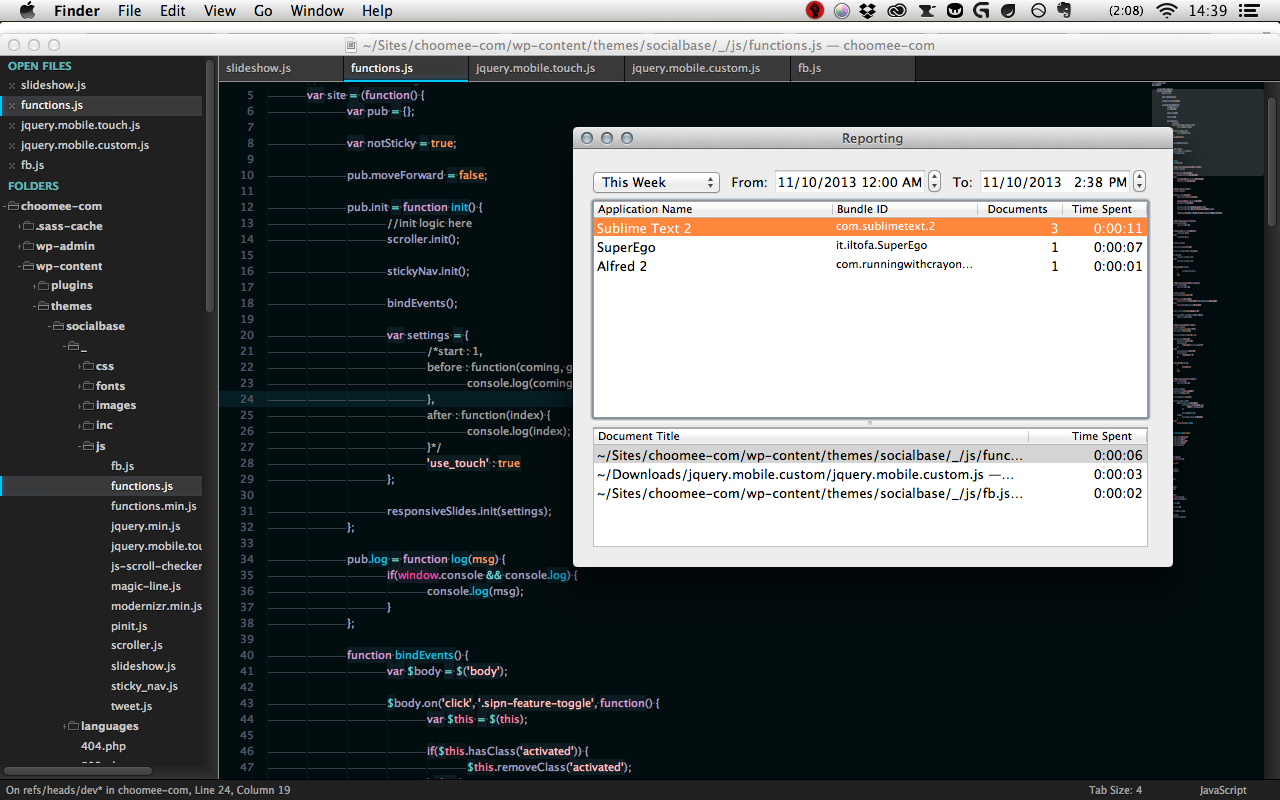The width and height of the screenshot is (1280, 800).
Task: Expand the languages folder
Action: (x=65, y=726)
